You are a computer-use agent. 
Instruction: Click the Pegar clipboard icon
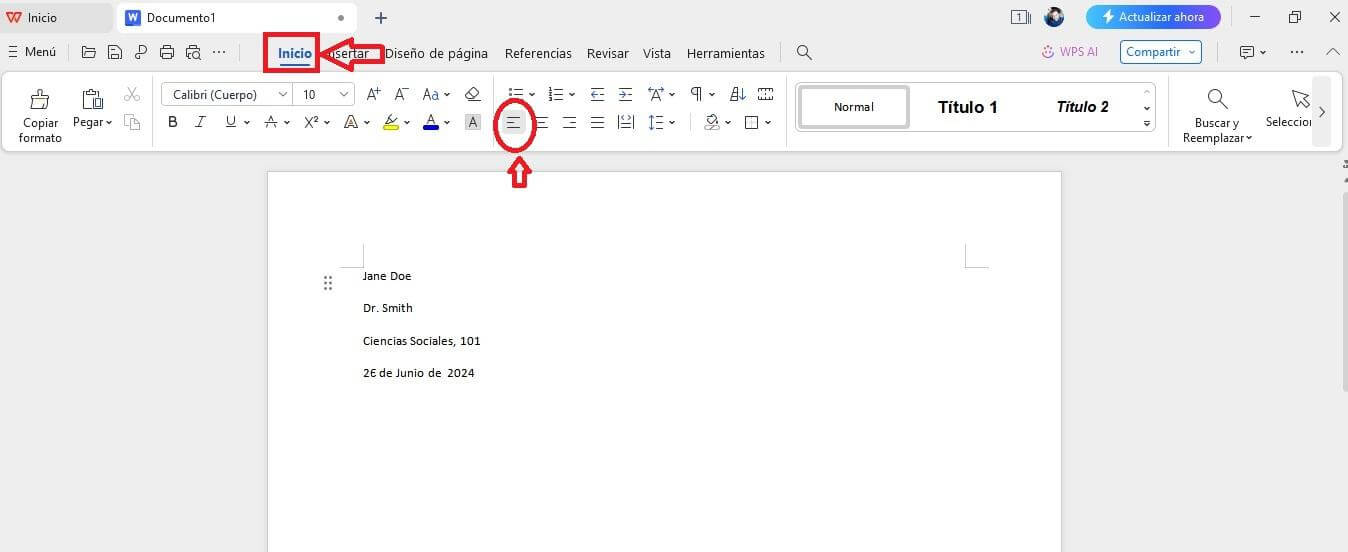click(x=92, y=99)
